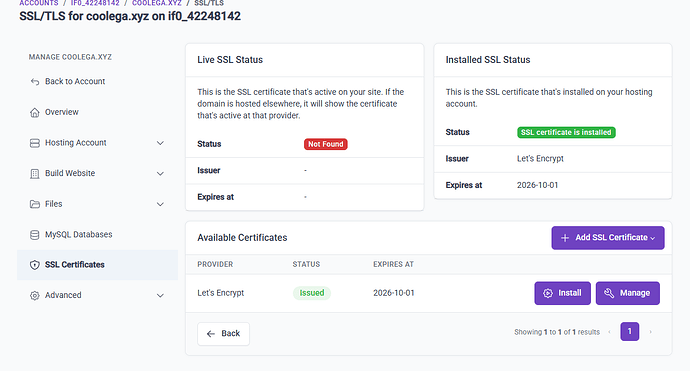Open the Add SSL Certificate dropdown

[x=608, y=238]
